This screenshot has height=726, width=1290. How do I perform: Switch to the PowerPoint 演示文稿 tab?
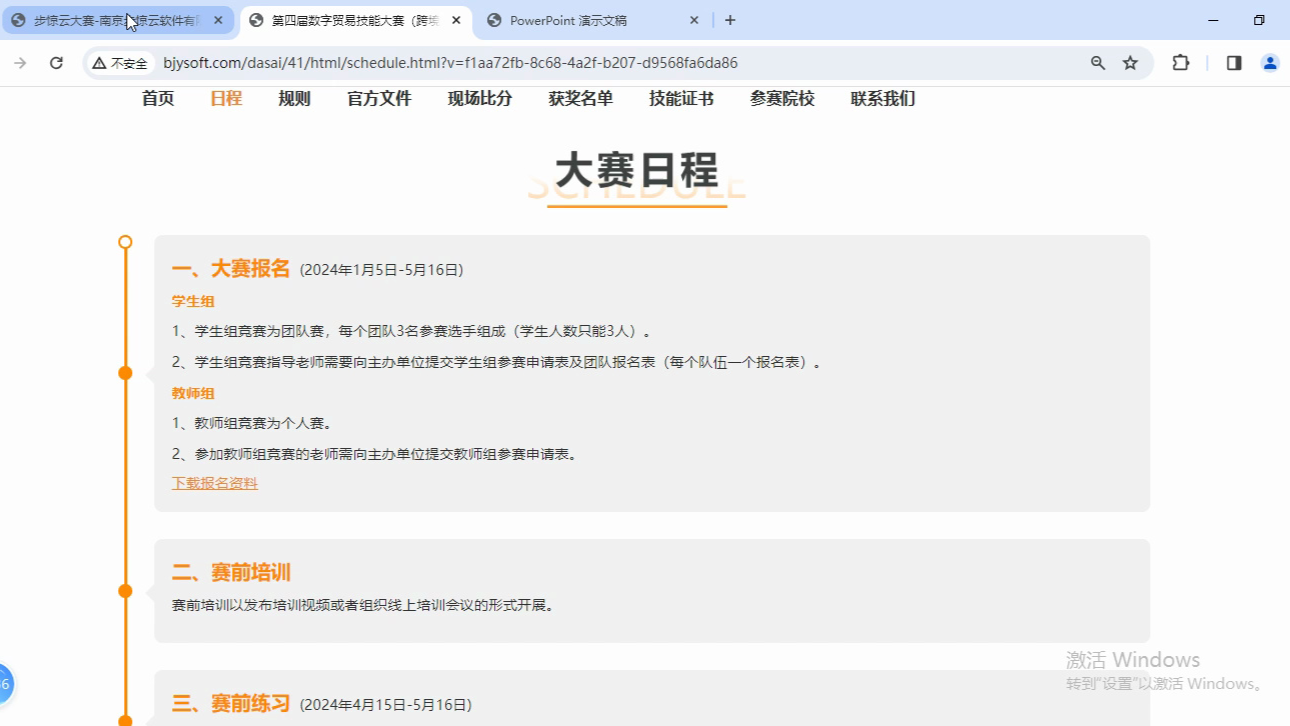tap(595, 20)
